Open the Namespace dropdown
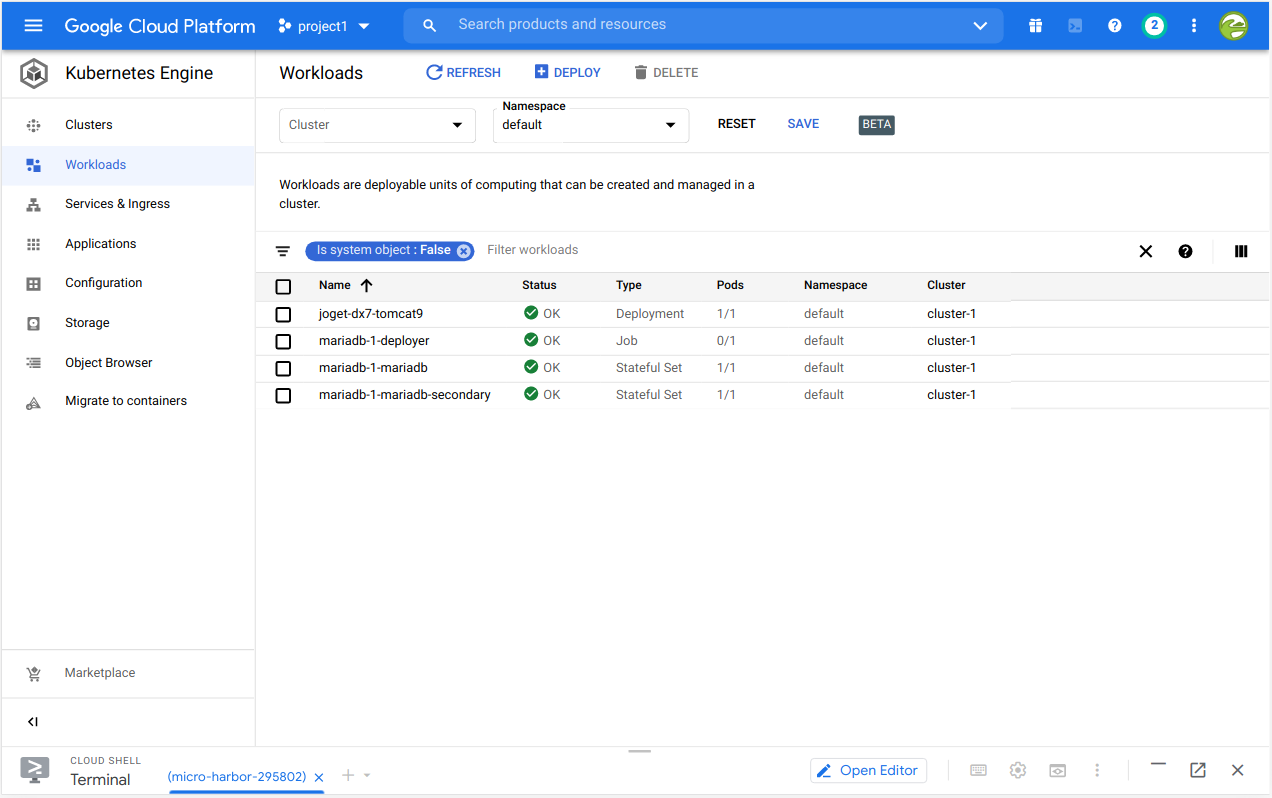Screen dimensions: 1272x798 [590, 125]
